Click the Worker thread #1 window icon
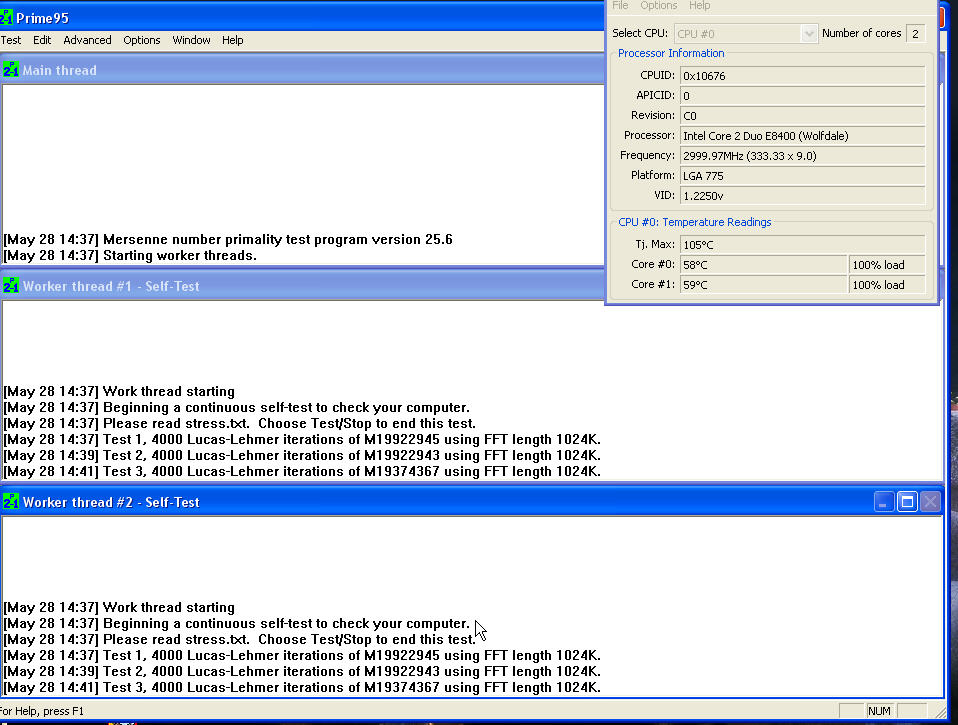 10,285
